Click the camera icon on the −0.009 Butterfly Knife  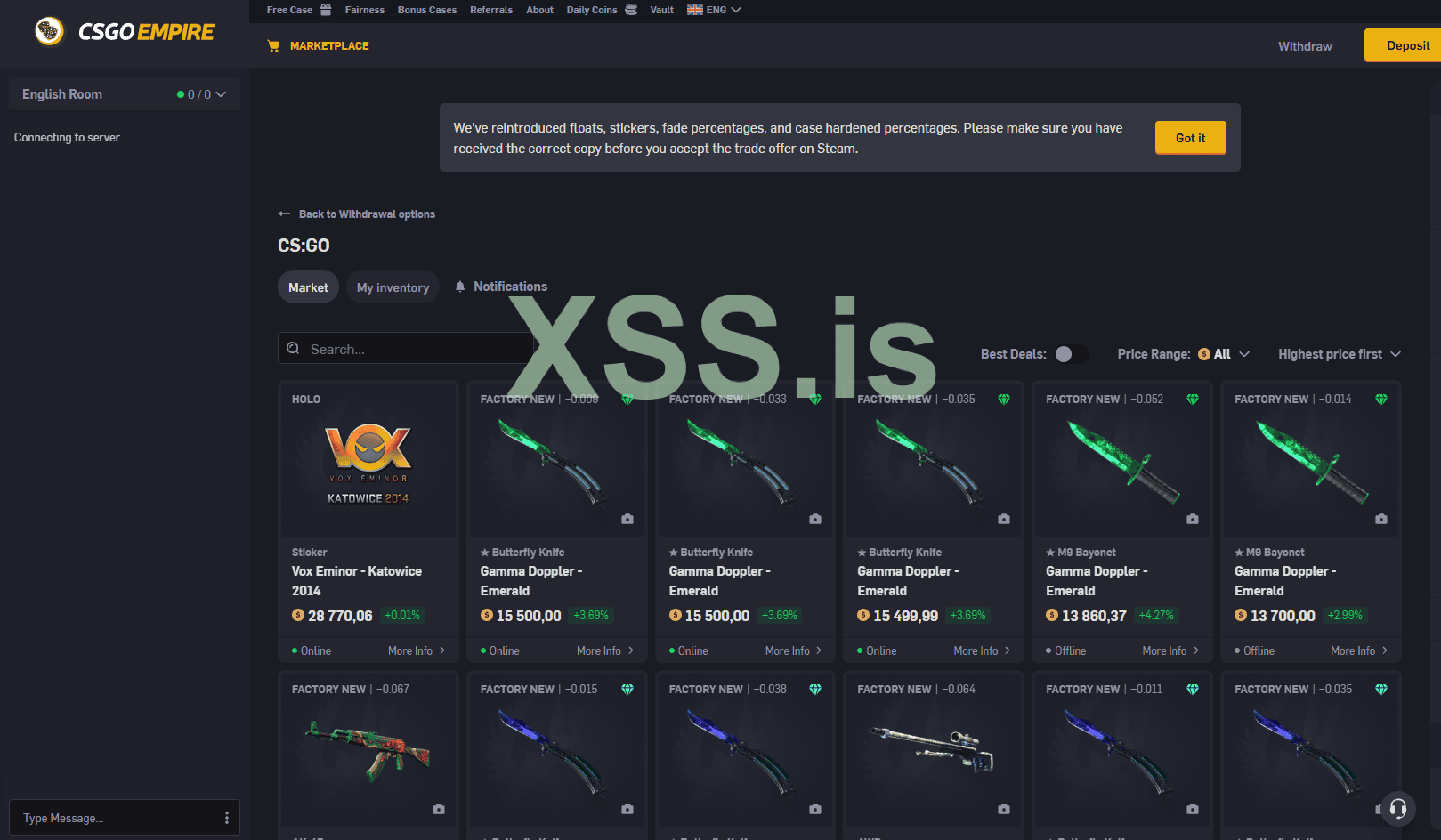tap(627, 519)
